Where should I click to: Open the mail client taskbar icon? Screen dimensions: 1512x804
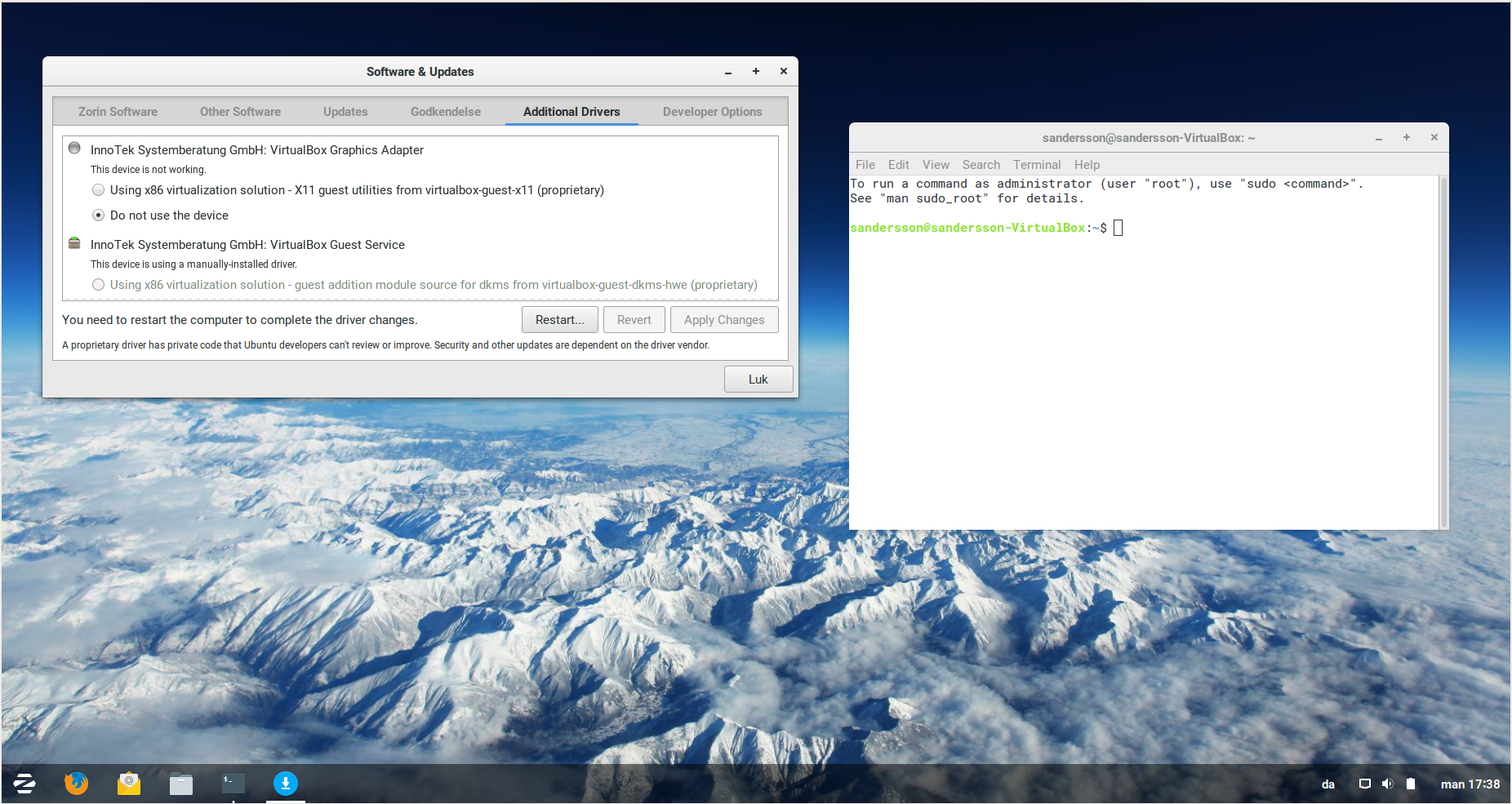[x=129, y=784]
